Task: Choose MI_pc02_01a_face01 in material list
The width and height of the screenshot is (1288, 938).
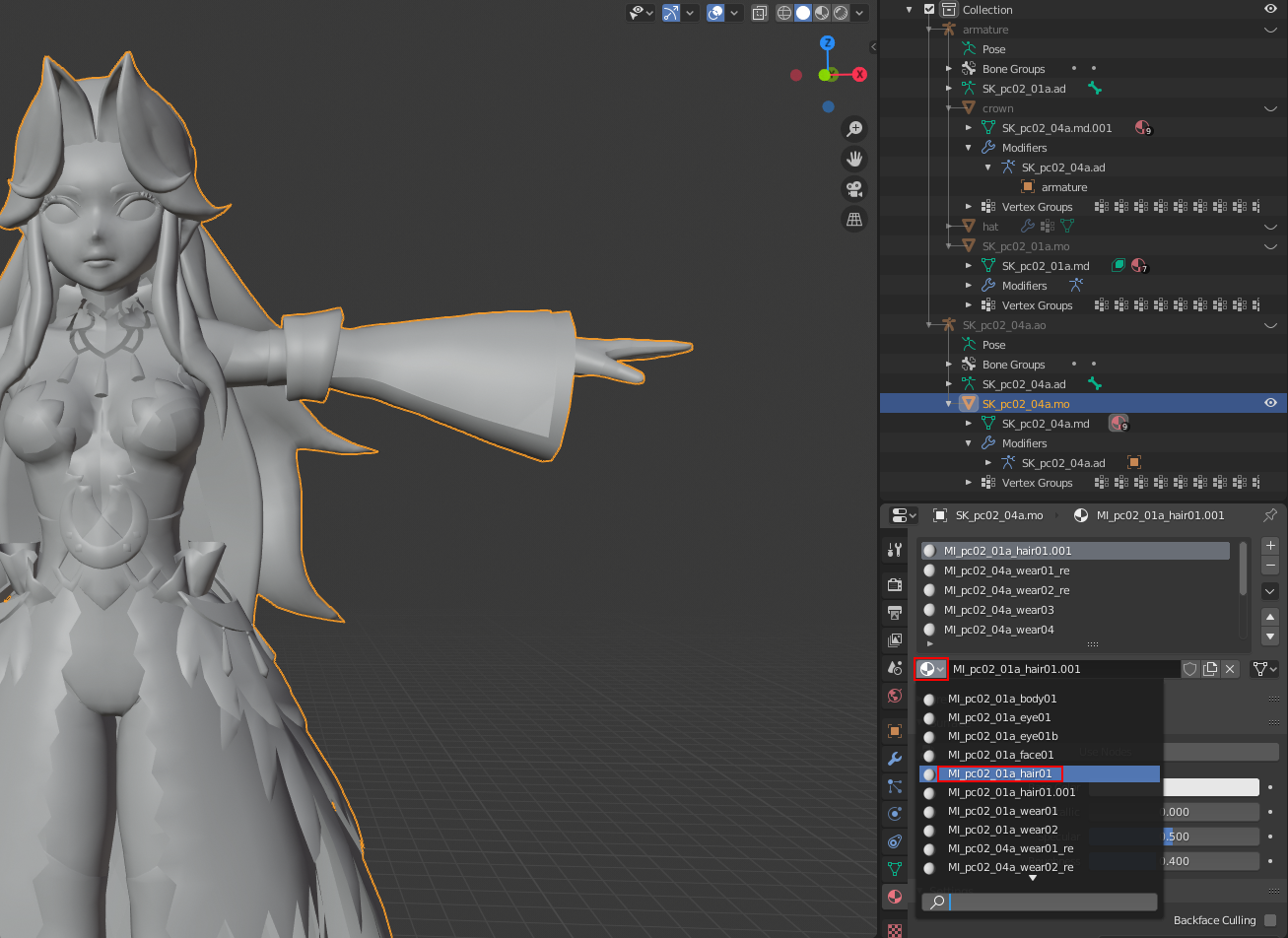Action: tap(999, 755)
